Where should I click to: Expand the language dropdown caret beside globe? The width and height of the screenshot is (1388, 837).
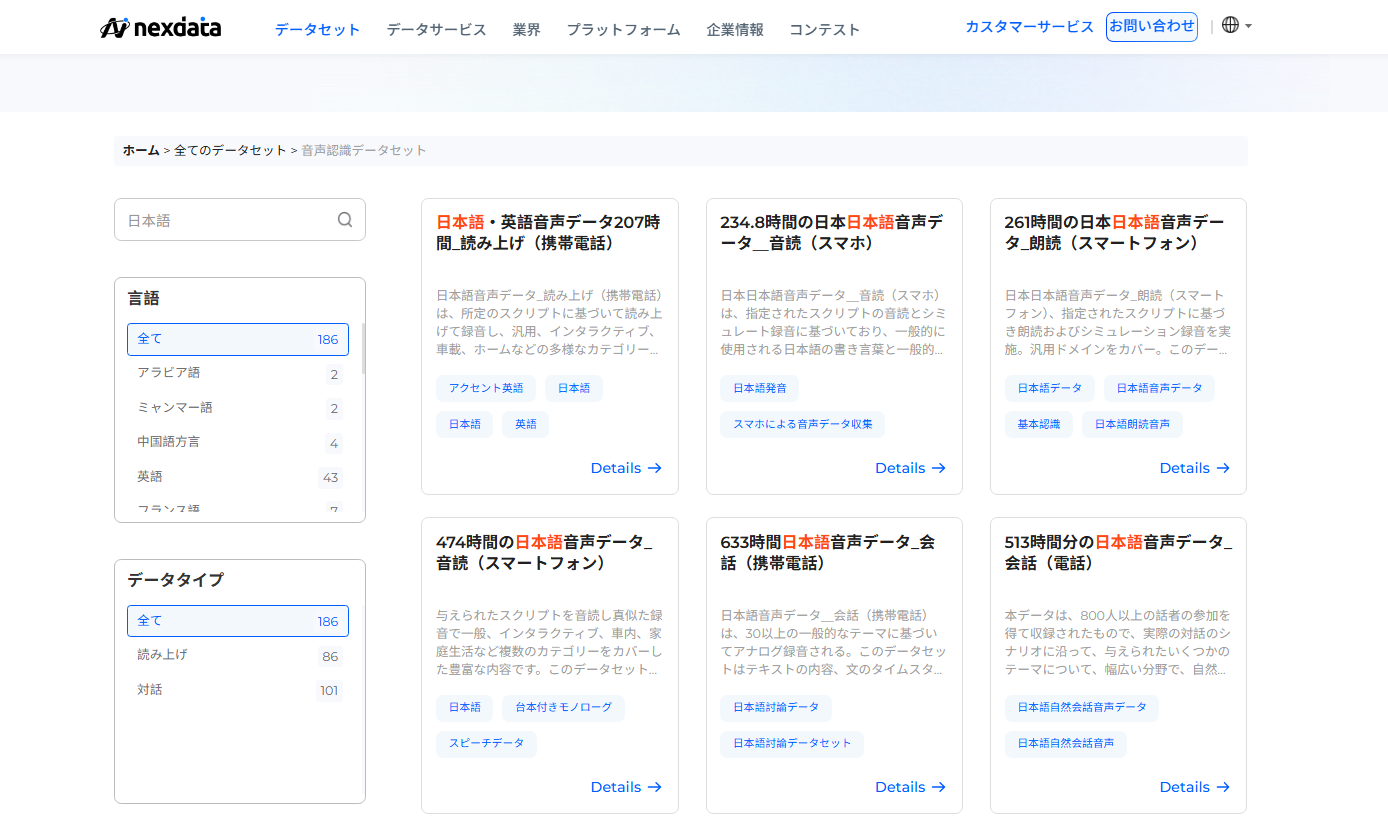[x=1249, y=27]
